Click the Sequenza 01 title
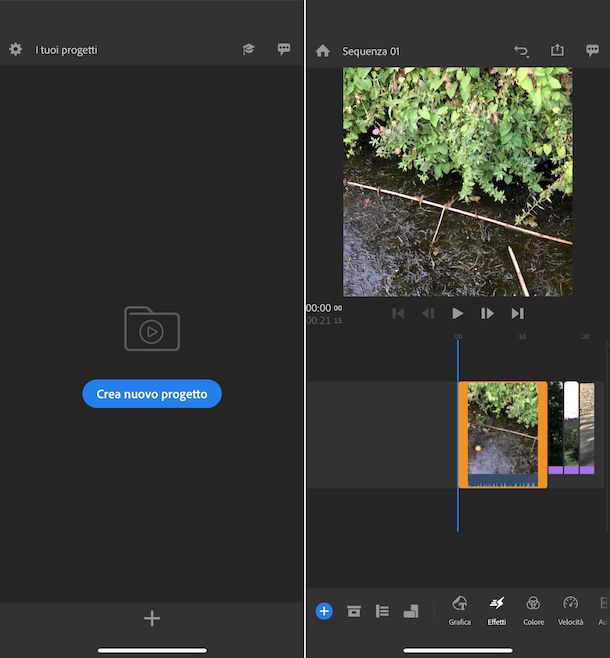Screen dimensions: 610x658 371,51
